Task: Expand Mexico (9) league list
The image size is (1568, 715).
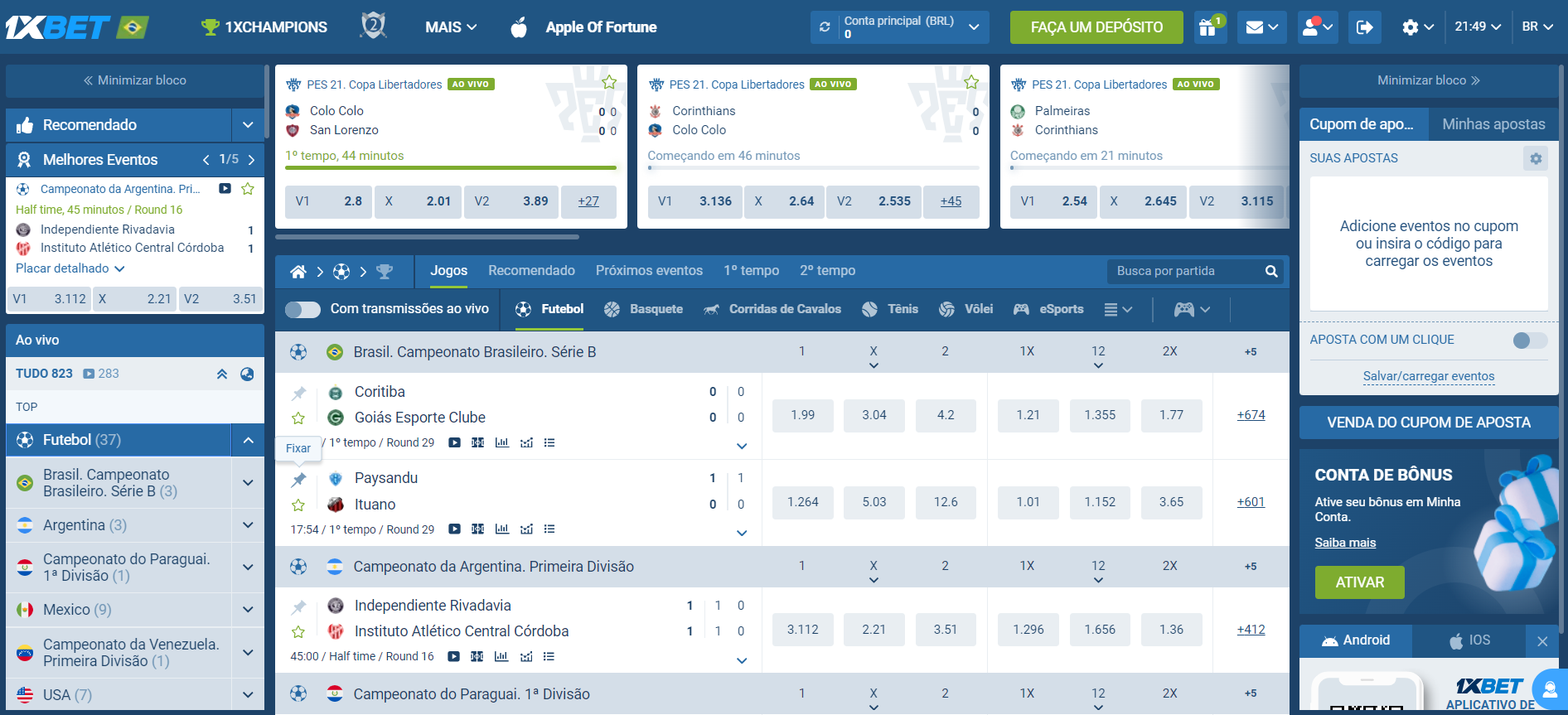Action: click(248, 610)
